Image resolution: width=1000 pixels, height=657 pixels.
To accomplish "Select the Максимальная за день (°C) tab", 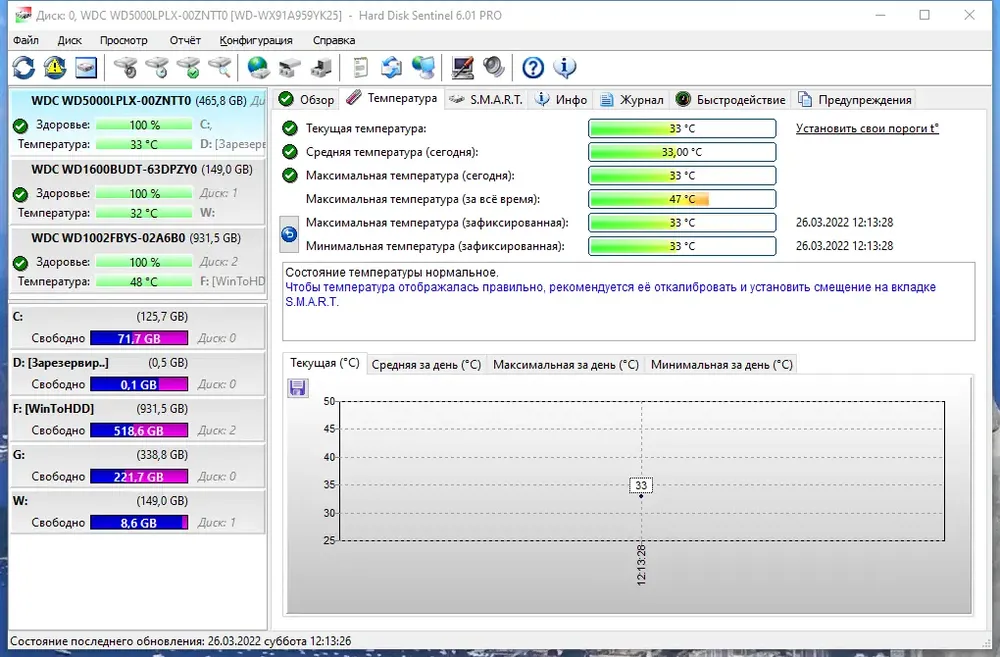I will pos(566,365).
